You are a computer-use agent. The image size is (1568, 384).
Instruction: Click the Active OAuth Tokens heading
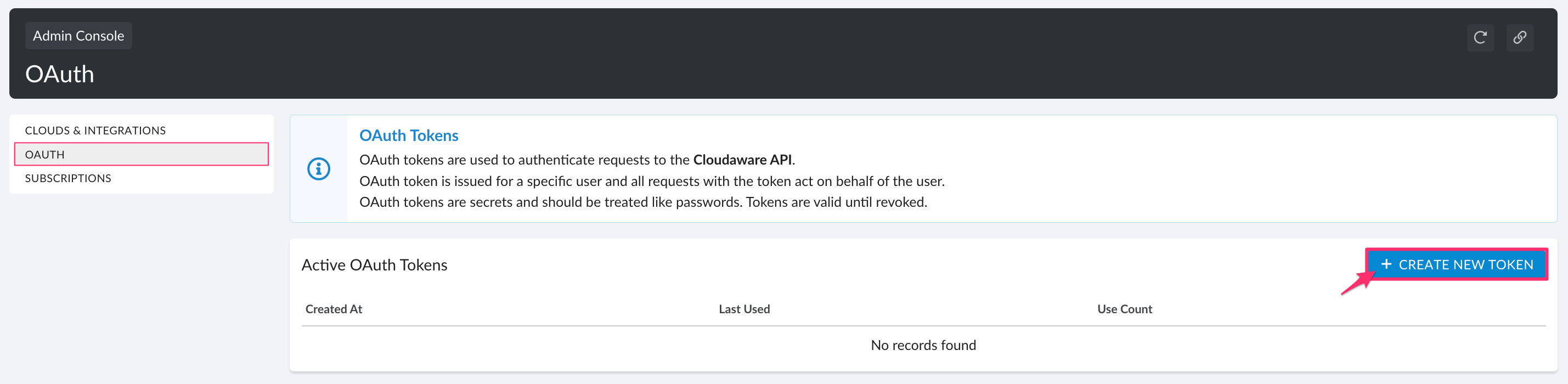click(x=374, y=265)
